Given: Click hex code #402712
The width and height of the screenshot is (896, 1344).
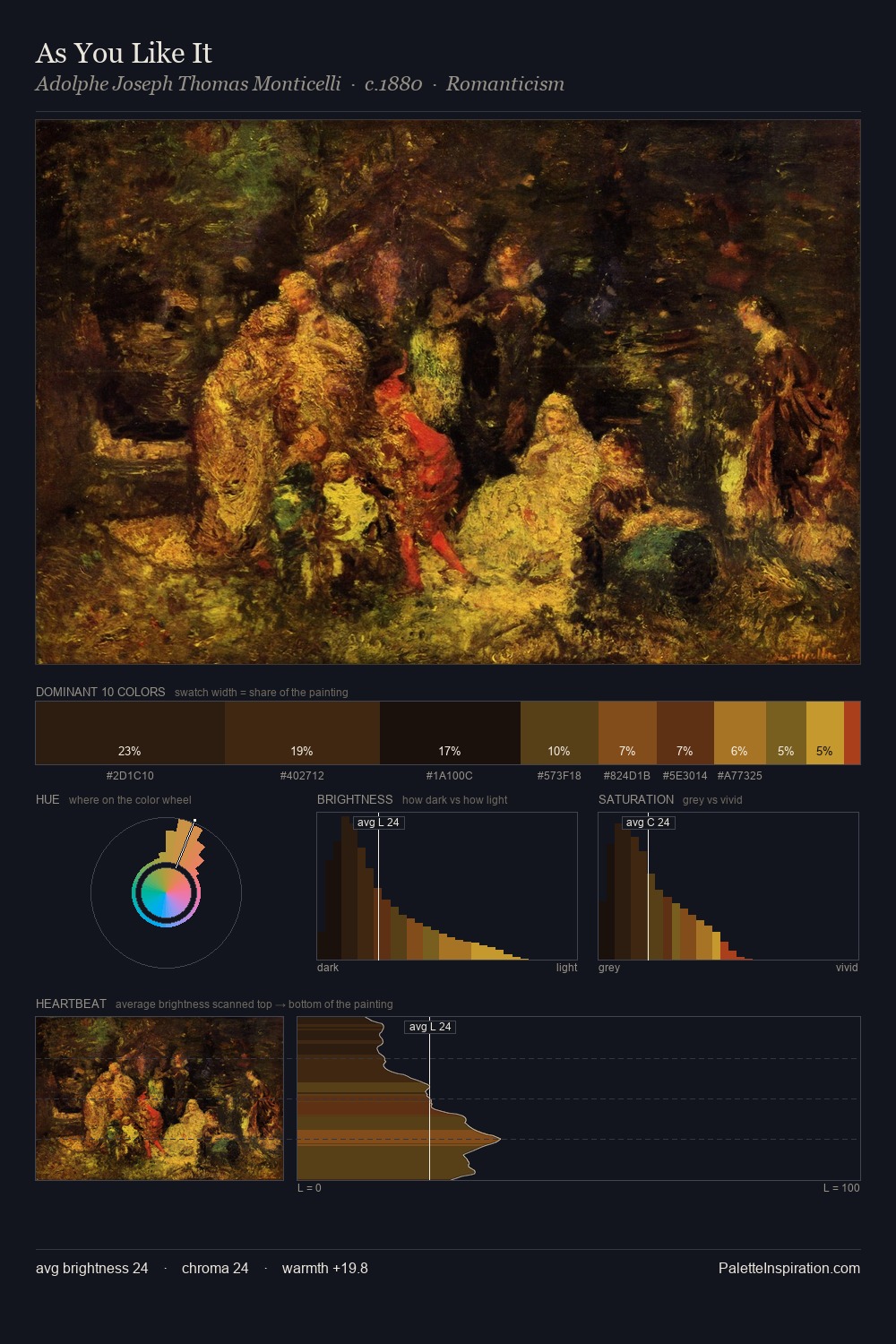Looking at the screenshot, I should click(x=302, y=776).
